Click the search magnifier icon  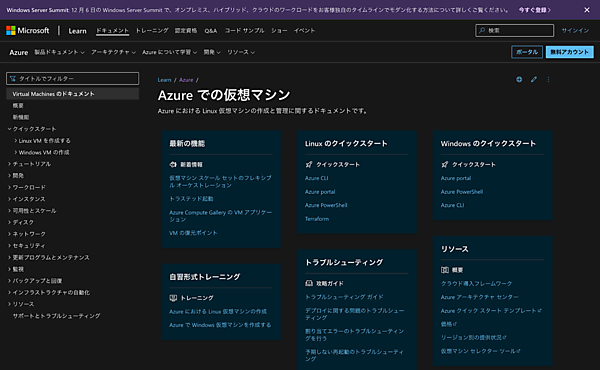[x=482, y=30]
